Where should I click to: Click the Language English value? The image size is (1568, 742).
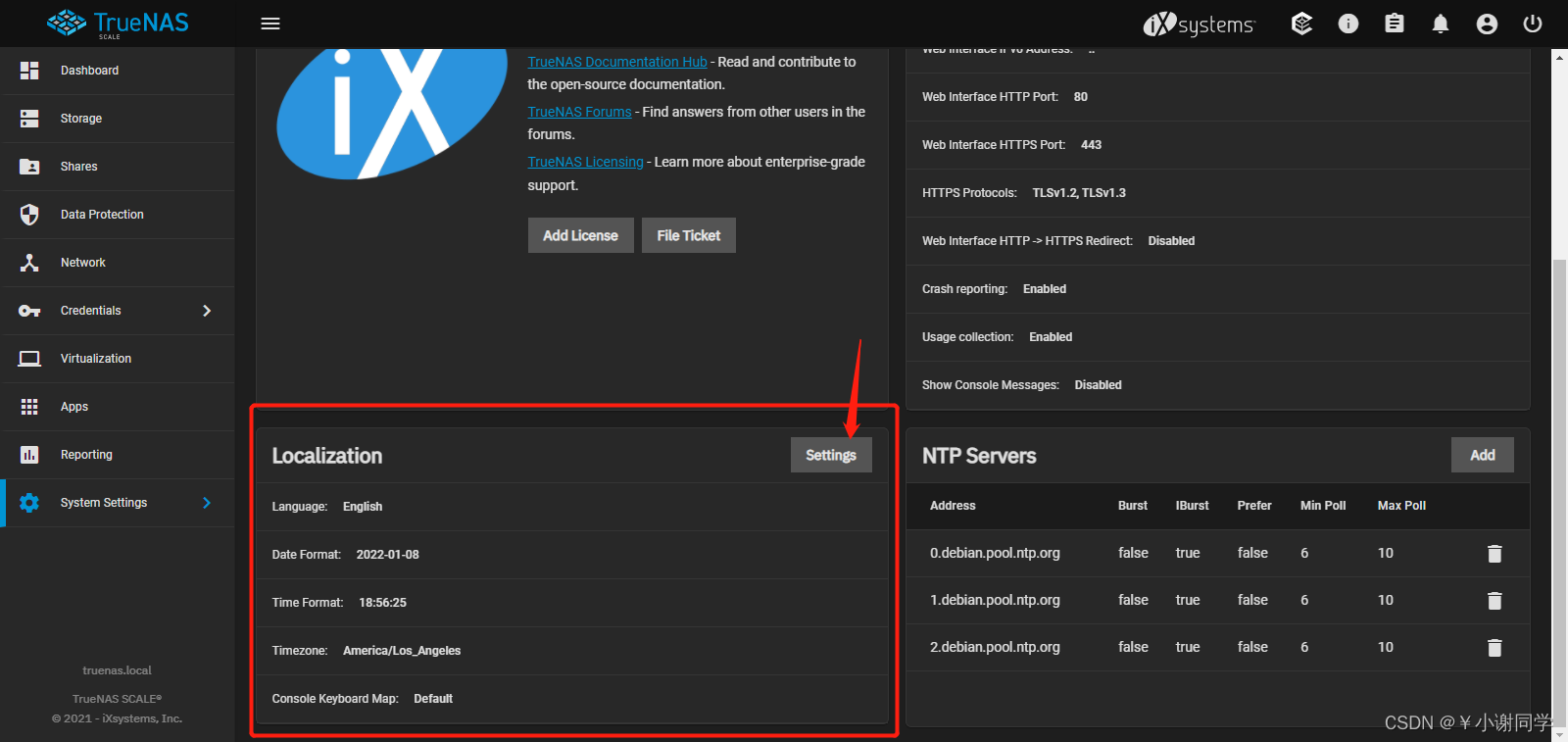pos(363,507)
